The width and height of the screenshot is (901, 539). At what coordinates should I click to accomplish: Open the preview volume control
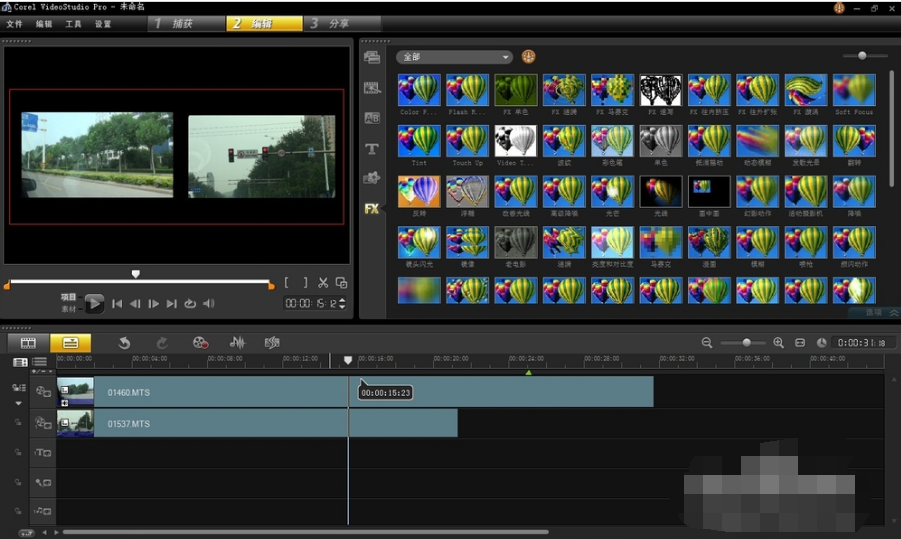coord(209,303)
